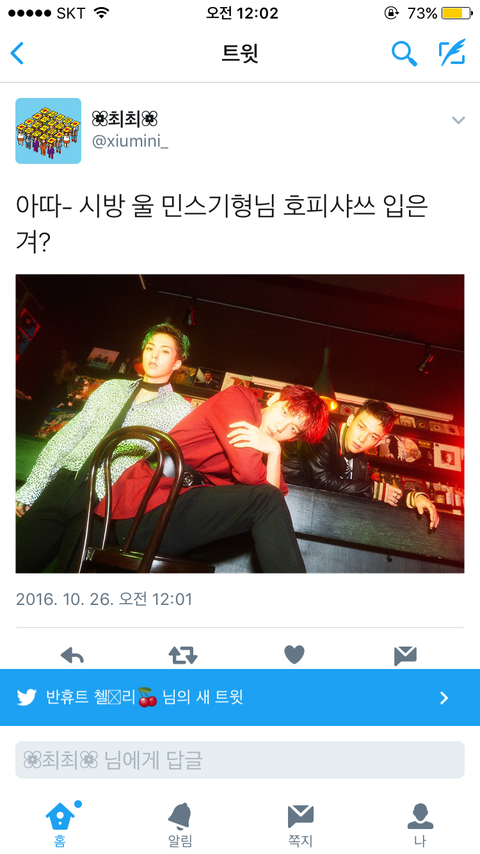The width and height of the screenshot is (480, 854).
Task: Open tweet options dropdown chevron
Action: coord(459,120)
